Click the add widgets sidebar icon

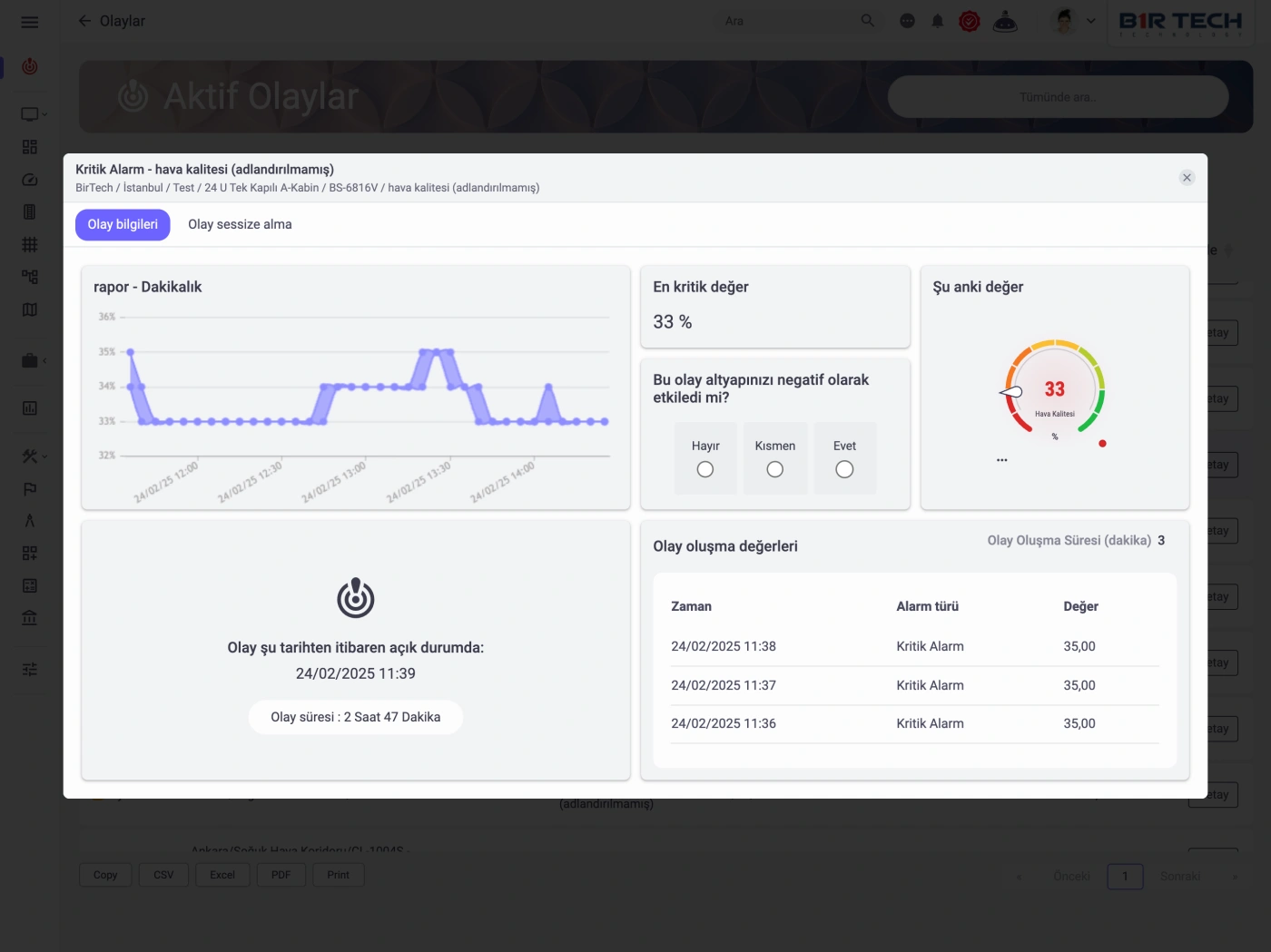coord(30,554)
